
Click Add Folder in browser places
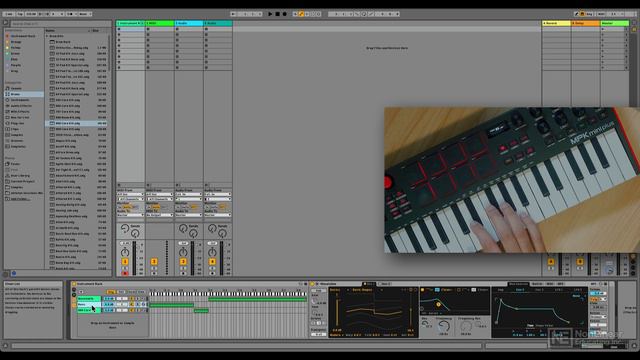[x=20, y=199]
